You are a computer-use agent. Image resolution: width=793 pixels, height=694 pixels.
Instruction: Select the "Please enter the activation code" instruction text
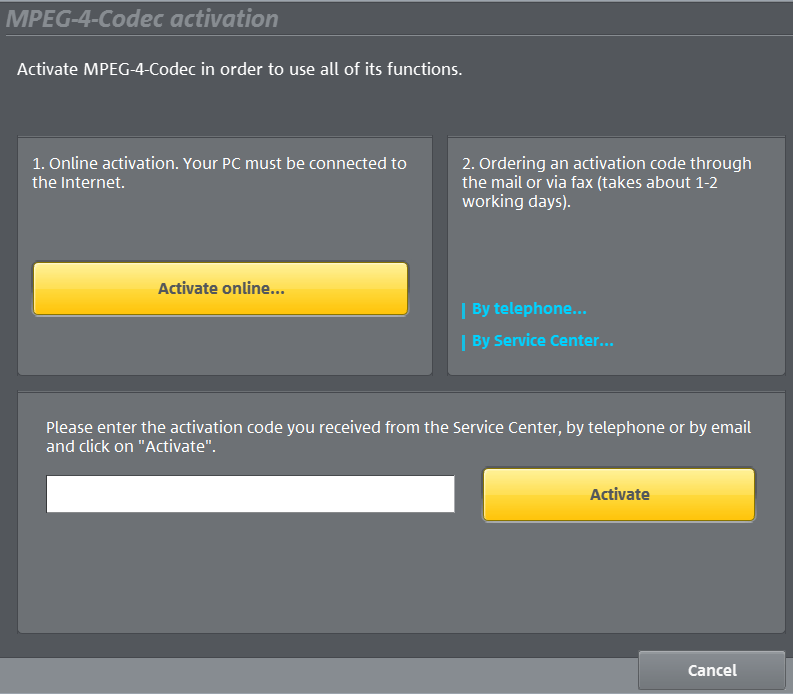(x=399, y=437)
